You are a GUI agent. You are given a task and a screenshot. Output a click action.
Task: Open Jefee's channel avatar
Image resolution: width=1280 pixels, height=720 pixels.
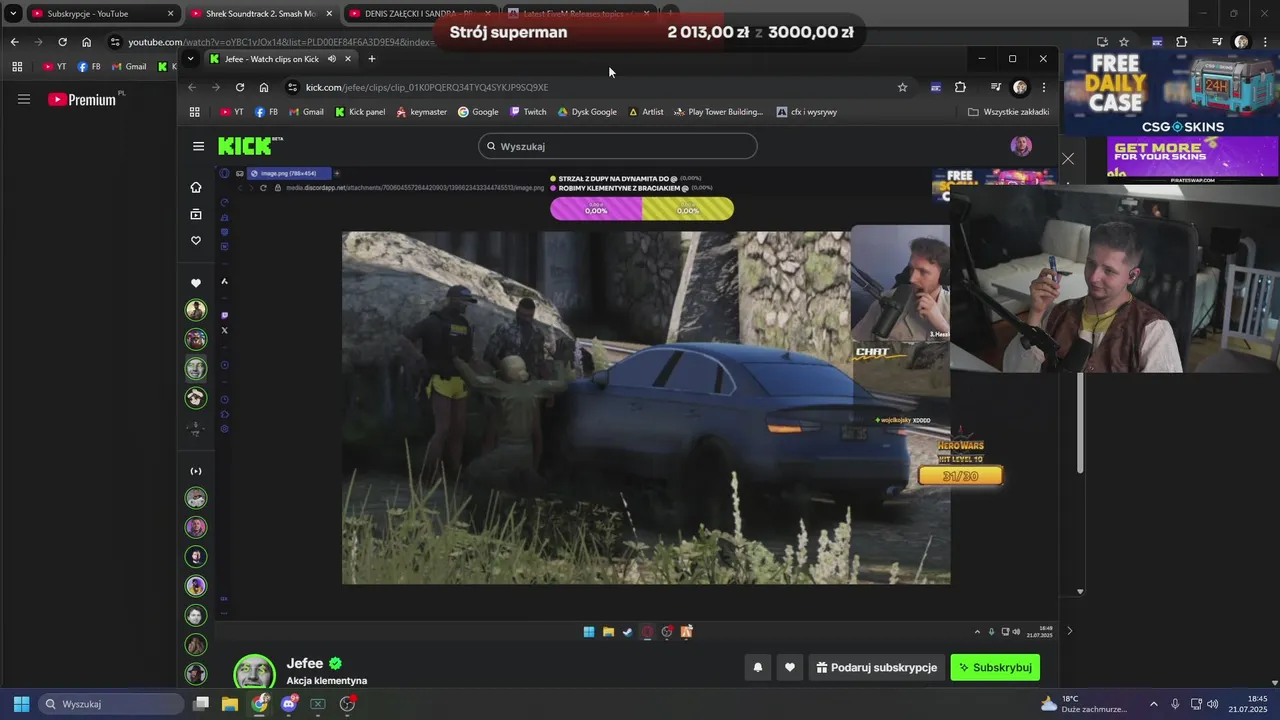254,673
